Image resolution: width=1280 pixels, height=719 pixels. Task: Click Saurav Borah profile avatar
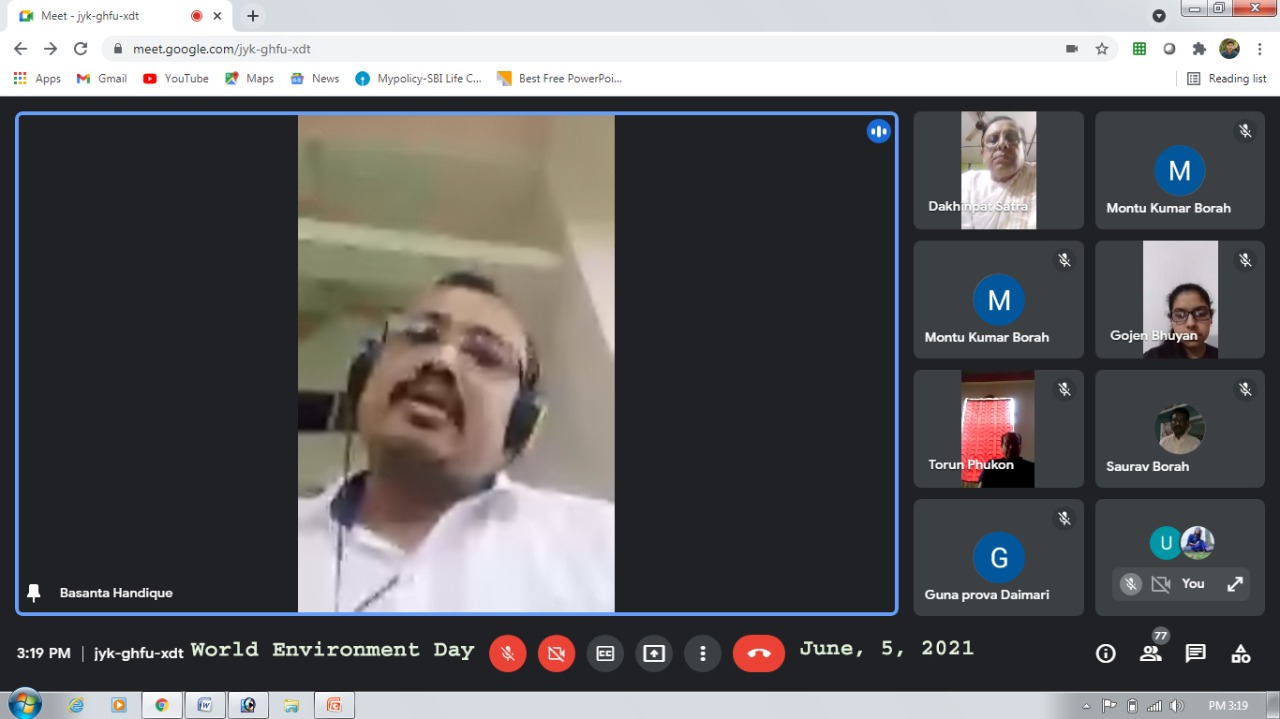[x=1180, y=429]
